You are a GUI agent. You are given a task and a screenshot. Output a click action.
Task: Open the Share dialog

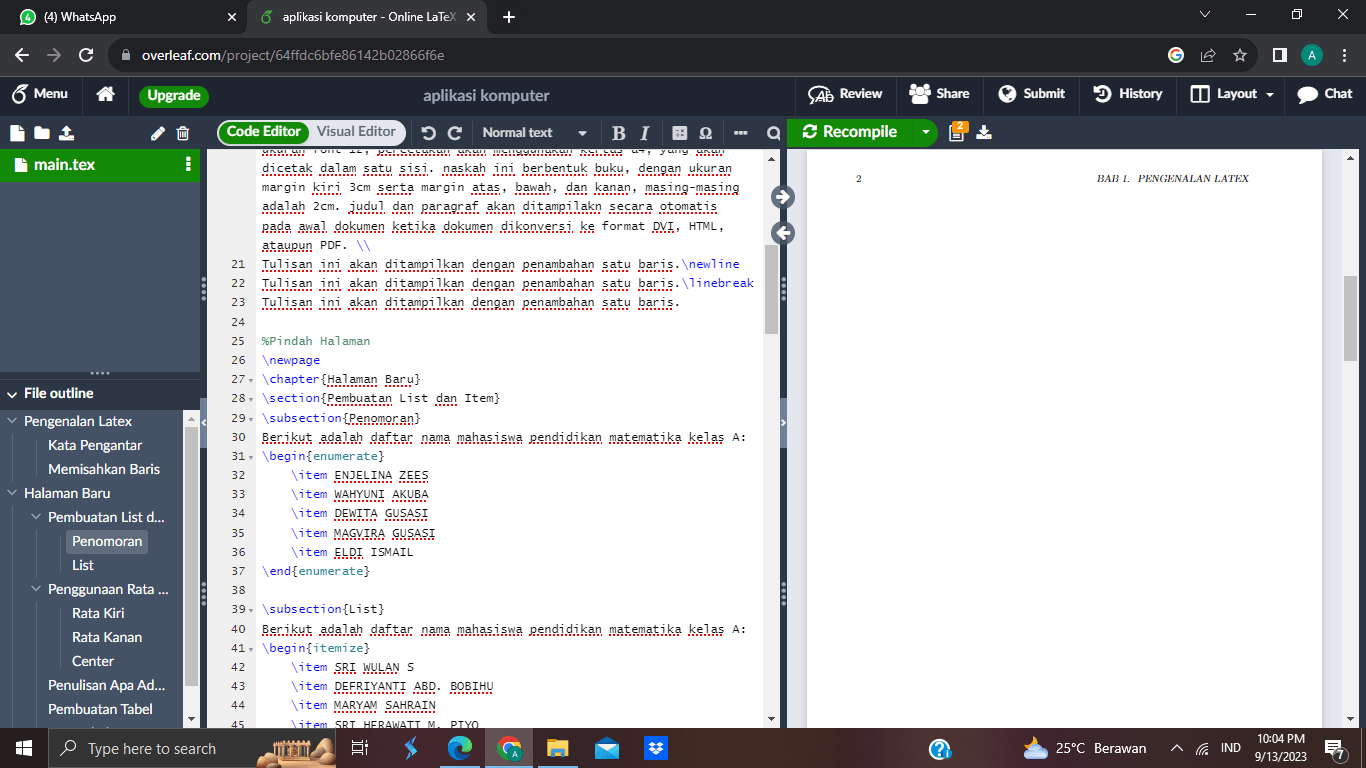coord(939,94)
